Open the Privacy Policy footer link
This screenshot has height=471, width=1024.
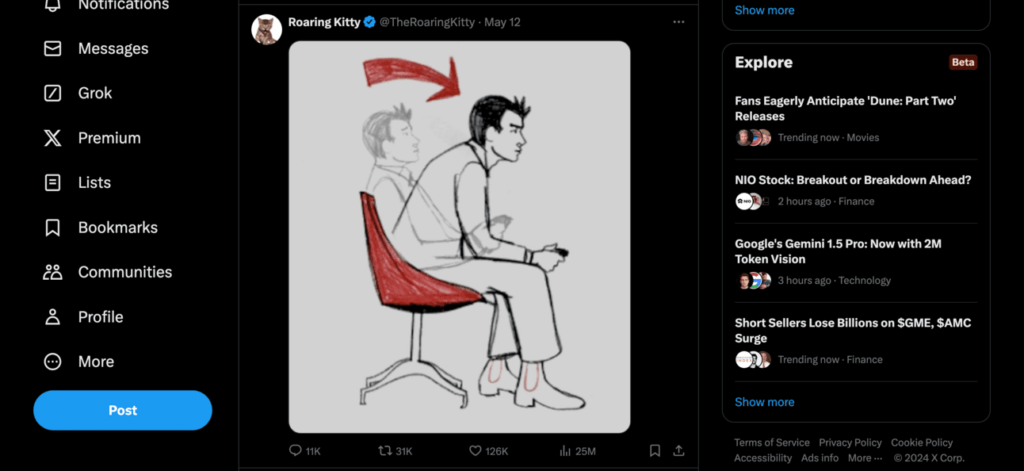point(850,443)
